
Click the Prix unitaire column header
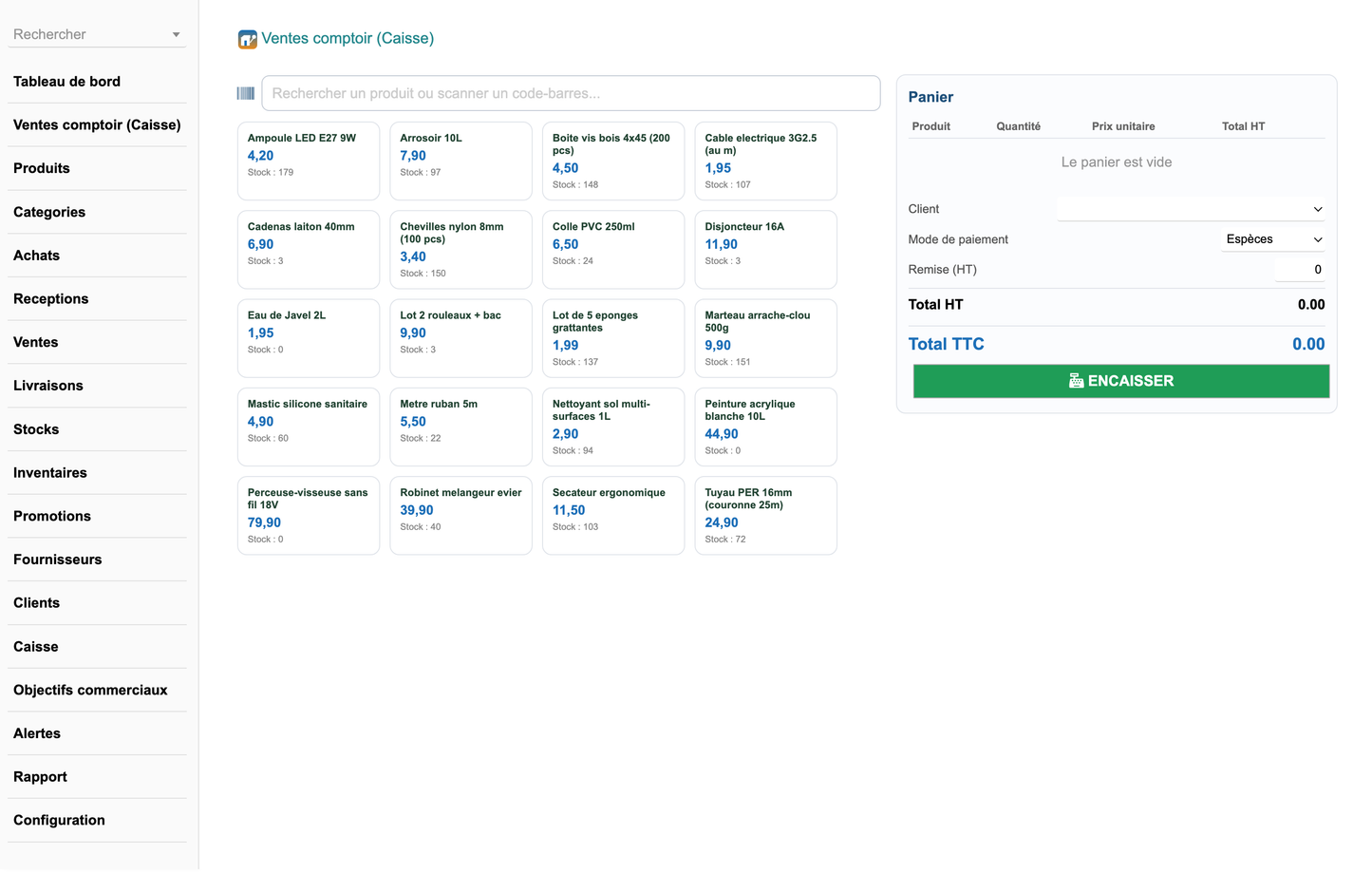(1123, 126)
